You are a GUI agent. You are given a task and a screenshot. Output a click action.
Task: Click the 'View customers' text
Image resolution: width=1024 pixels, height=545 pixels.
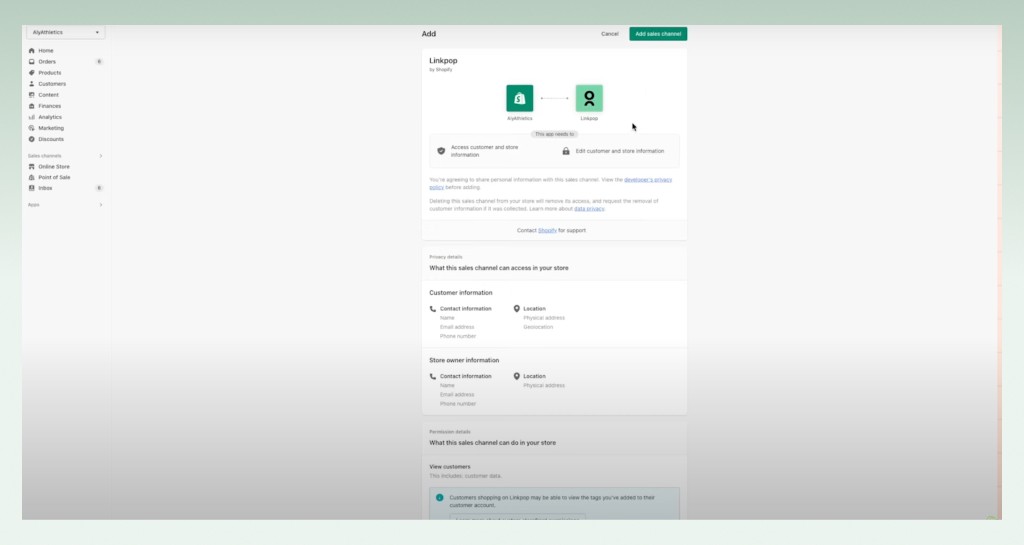450,467
